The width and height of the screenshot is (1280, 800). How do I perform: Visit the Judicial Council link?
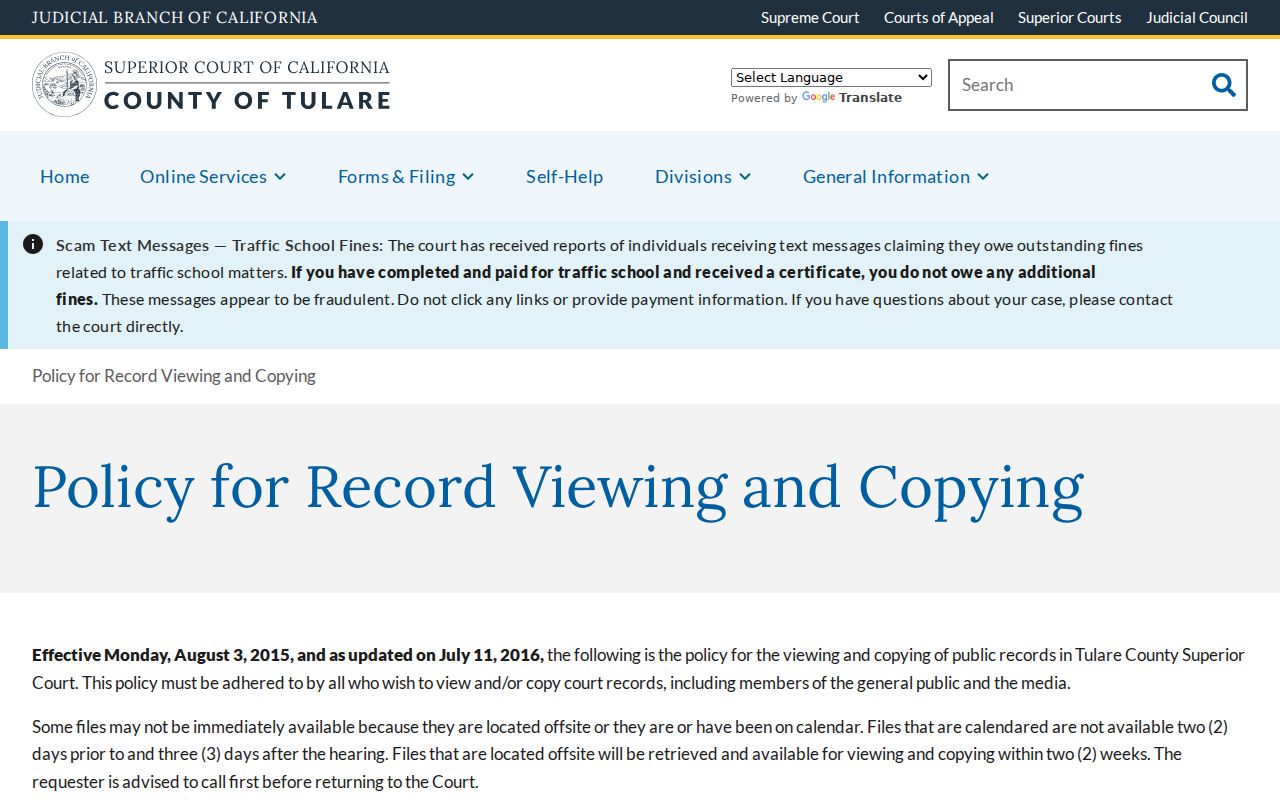click(1197, 17)
